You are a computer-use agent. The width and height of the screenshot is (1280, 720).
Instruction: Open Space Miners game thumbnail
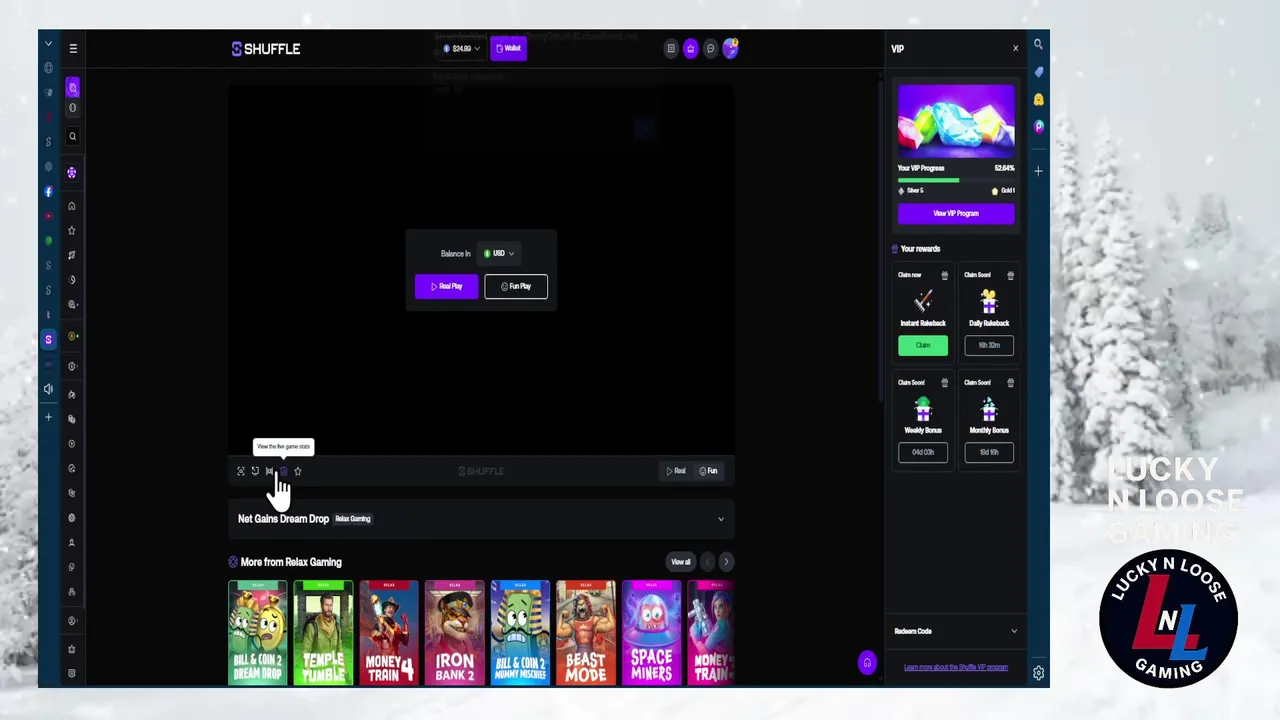(x=652, y=633)
